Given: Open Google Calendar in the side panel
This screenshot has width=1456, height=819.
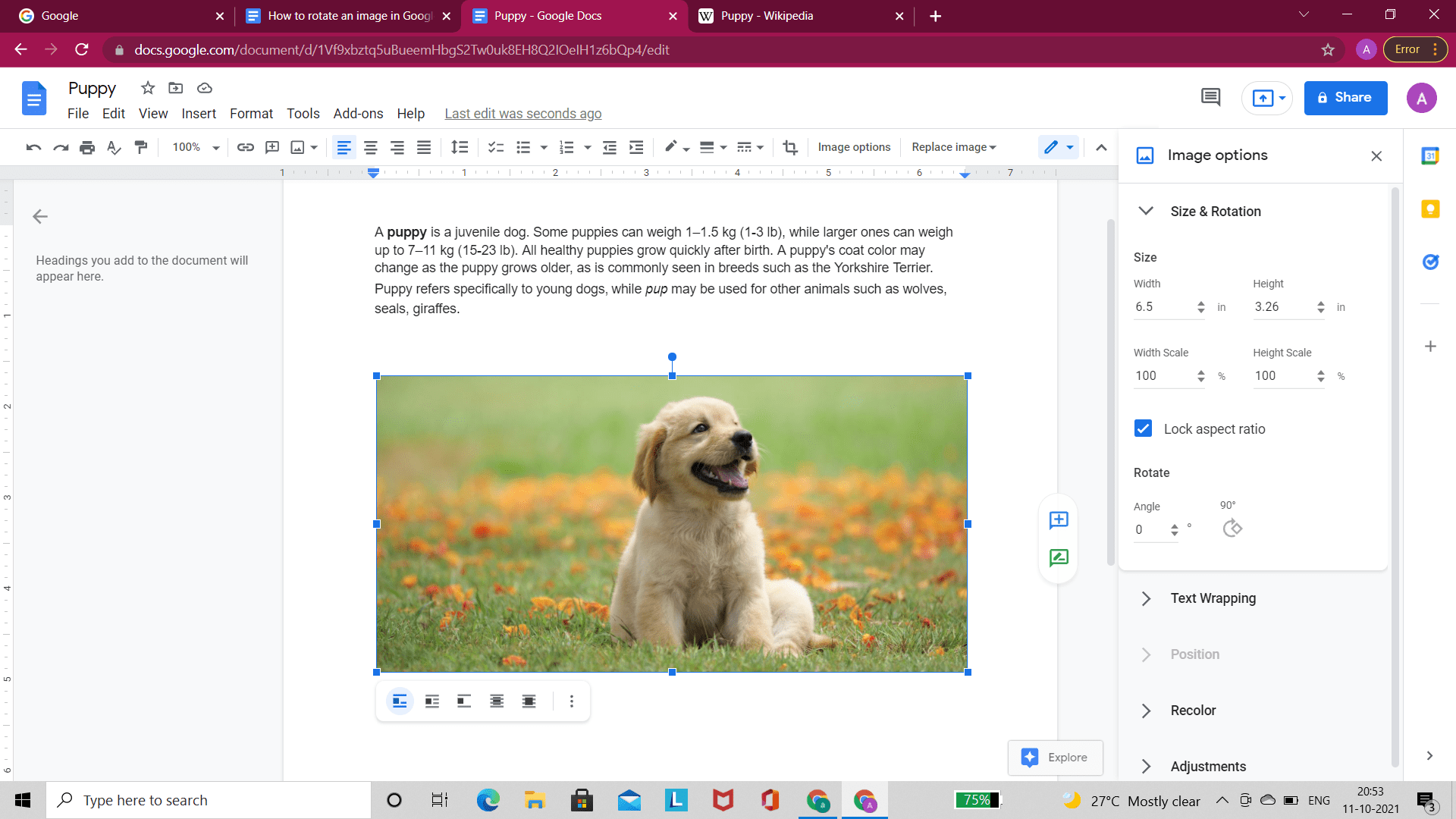Looking at the screenshot, I should tap(1431, 155).
